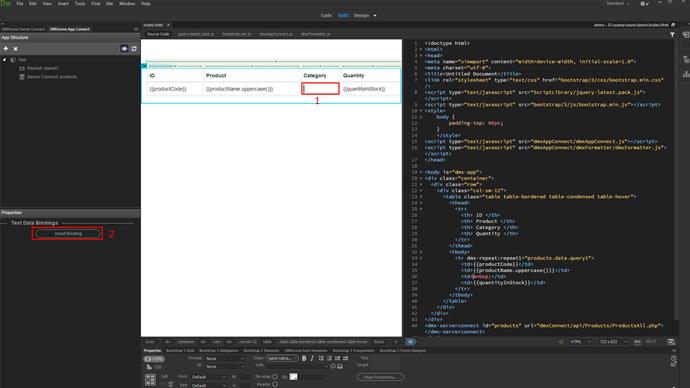Viewport: 690px width, 388px height.
Task: Click the {{productCode}} cell in design view
Action: coord(175,89)
